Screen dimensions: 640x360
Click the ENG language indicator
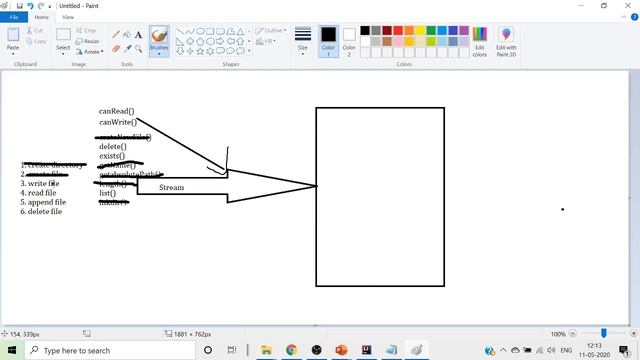566,350
